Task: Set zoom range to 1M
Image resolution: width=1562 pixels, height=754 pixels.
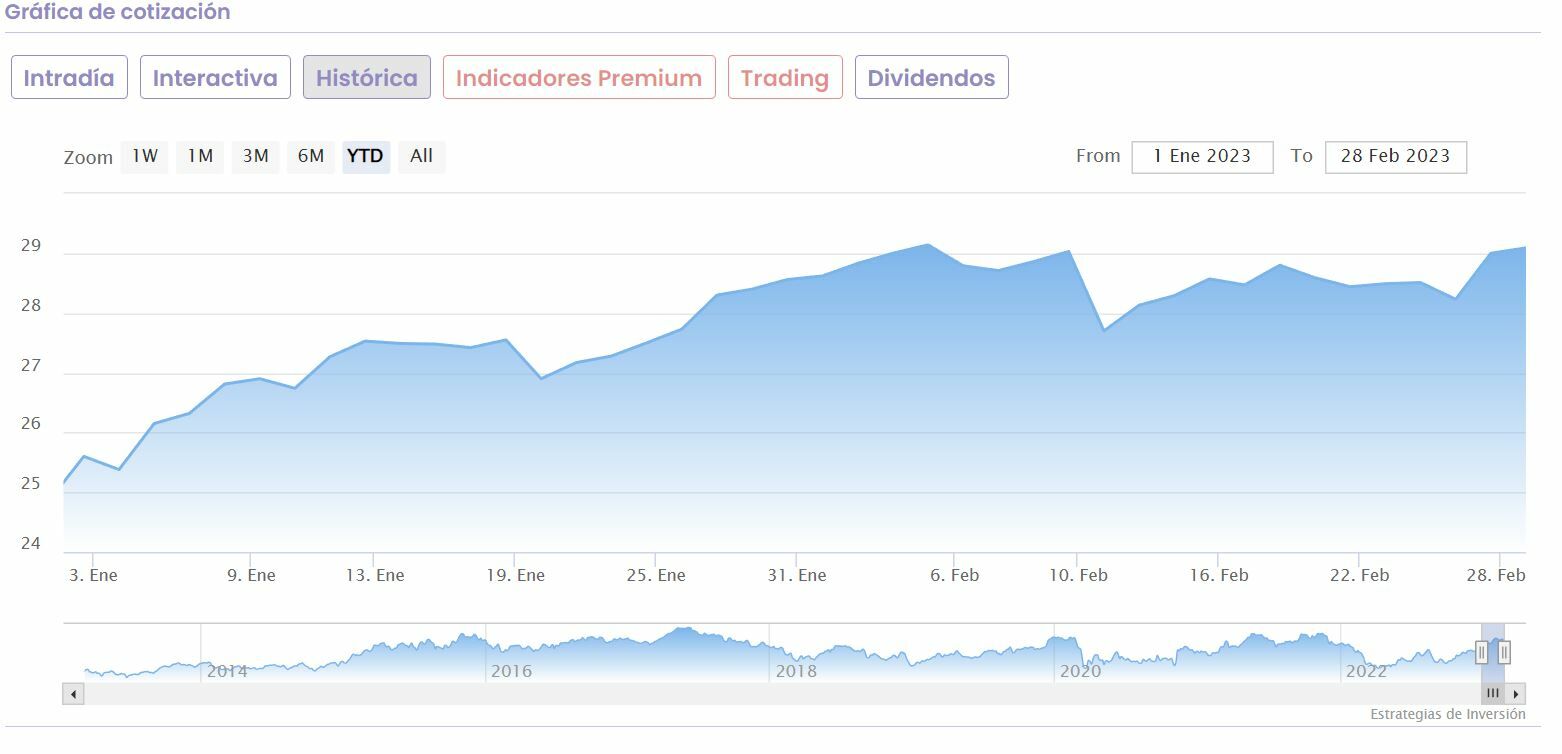Action: 200,156
